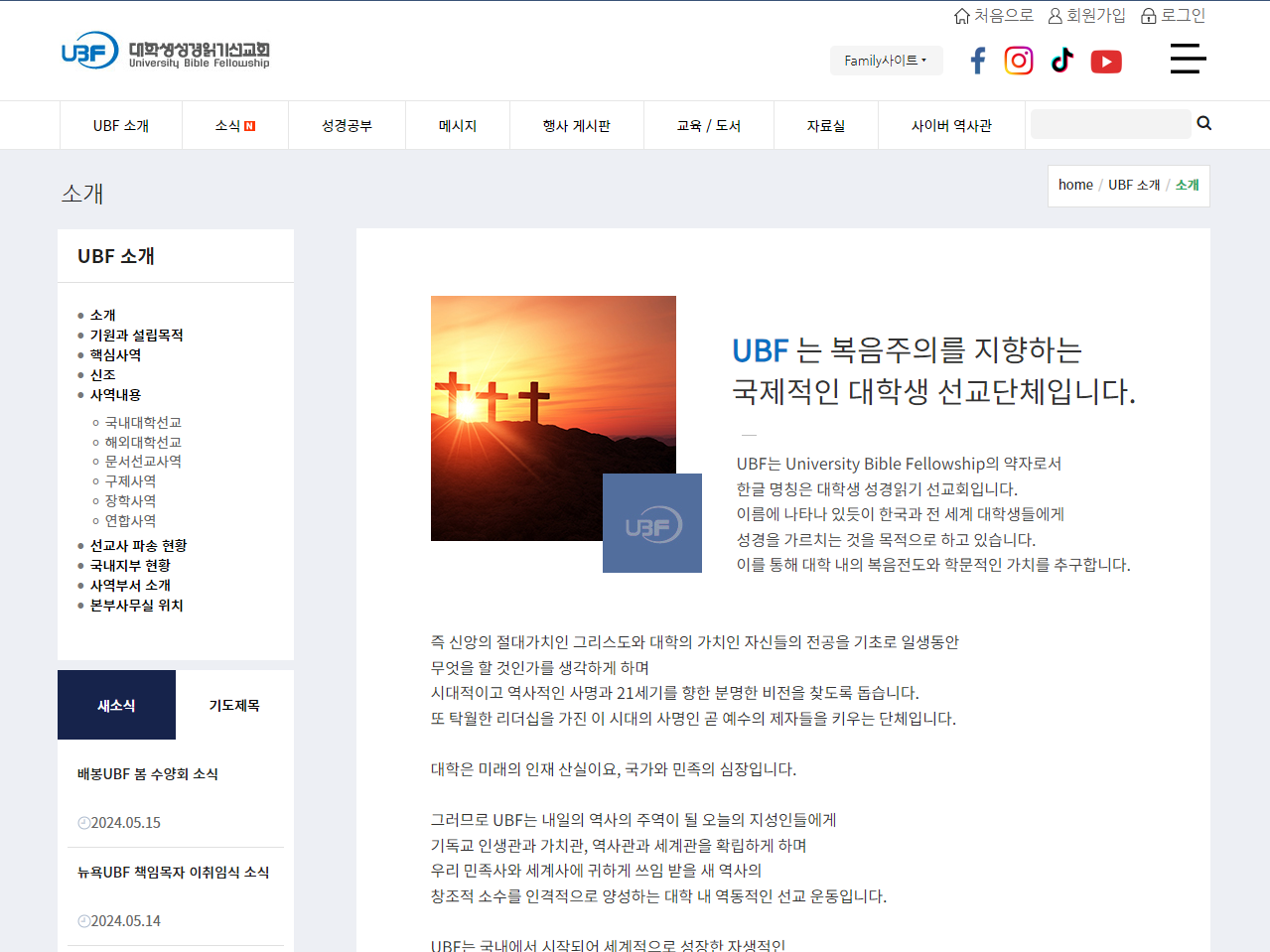Select 국내지부 현황 in sidebar
The image size is (1270, 952).
pyautogui.click(x=130, y=565)
